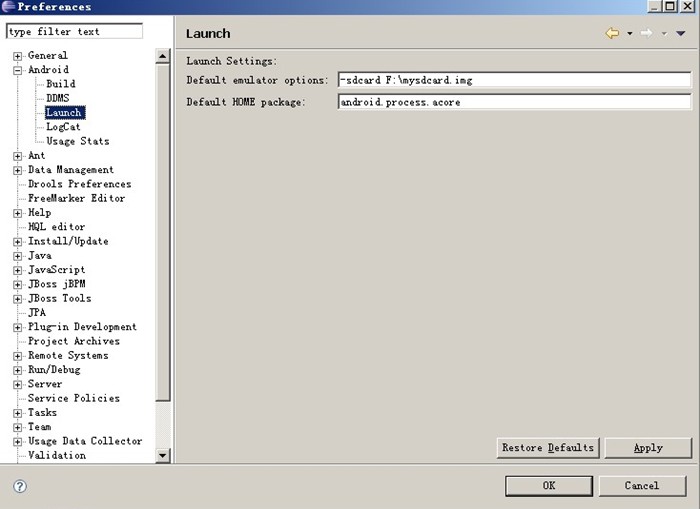The height and width of the screenshot is (509, 700).
Task: Expand the Run/Debug node
Action: click(x=17, y=371)
